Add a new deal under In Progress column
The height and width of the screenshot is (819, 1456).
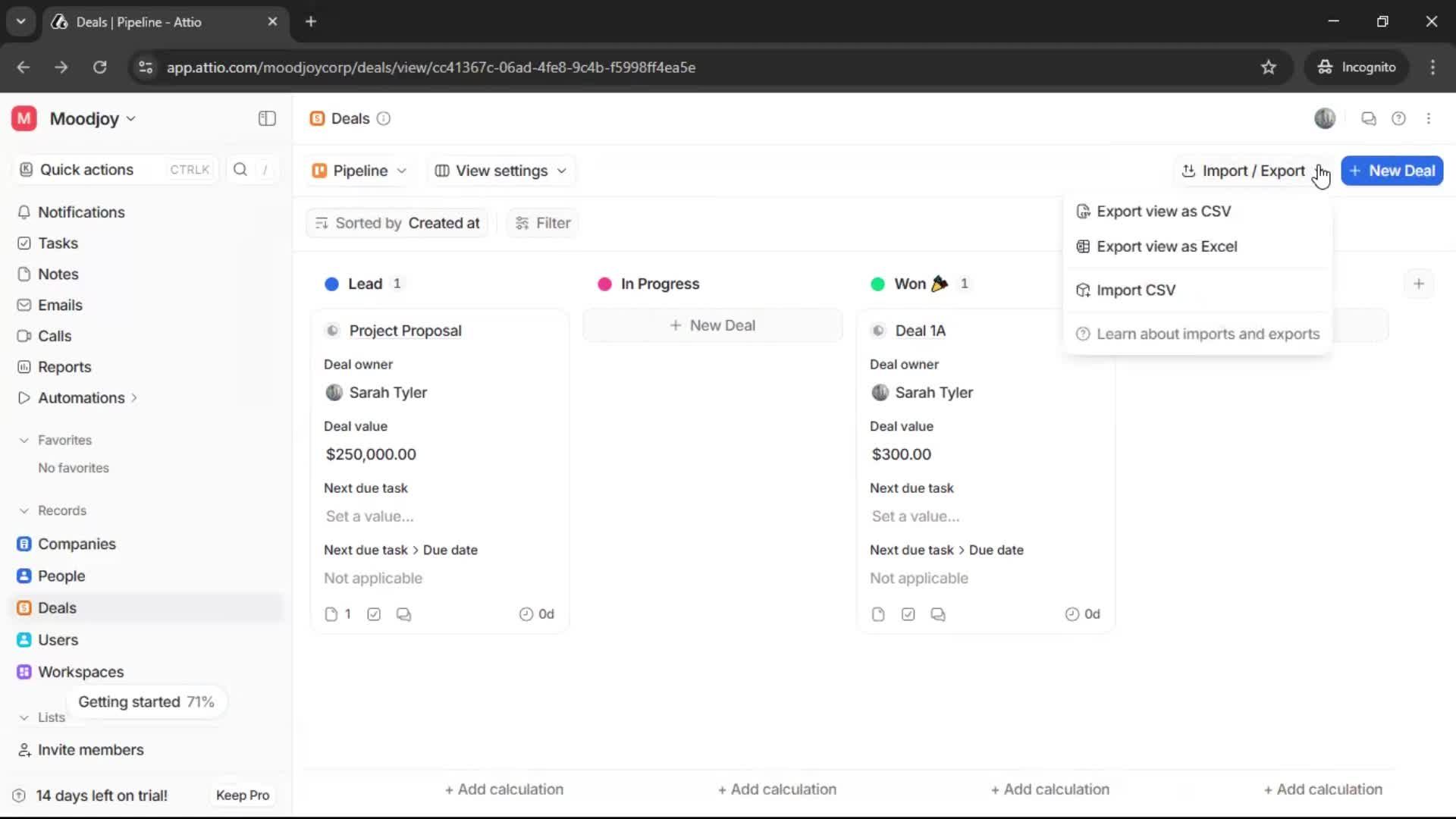coord(712,325)
